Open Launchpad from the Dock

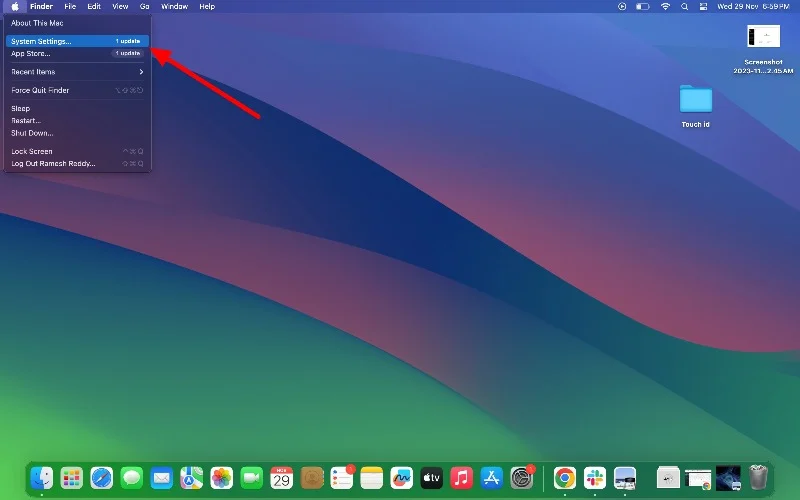tap(72, 478)
